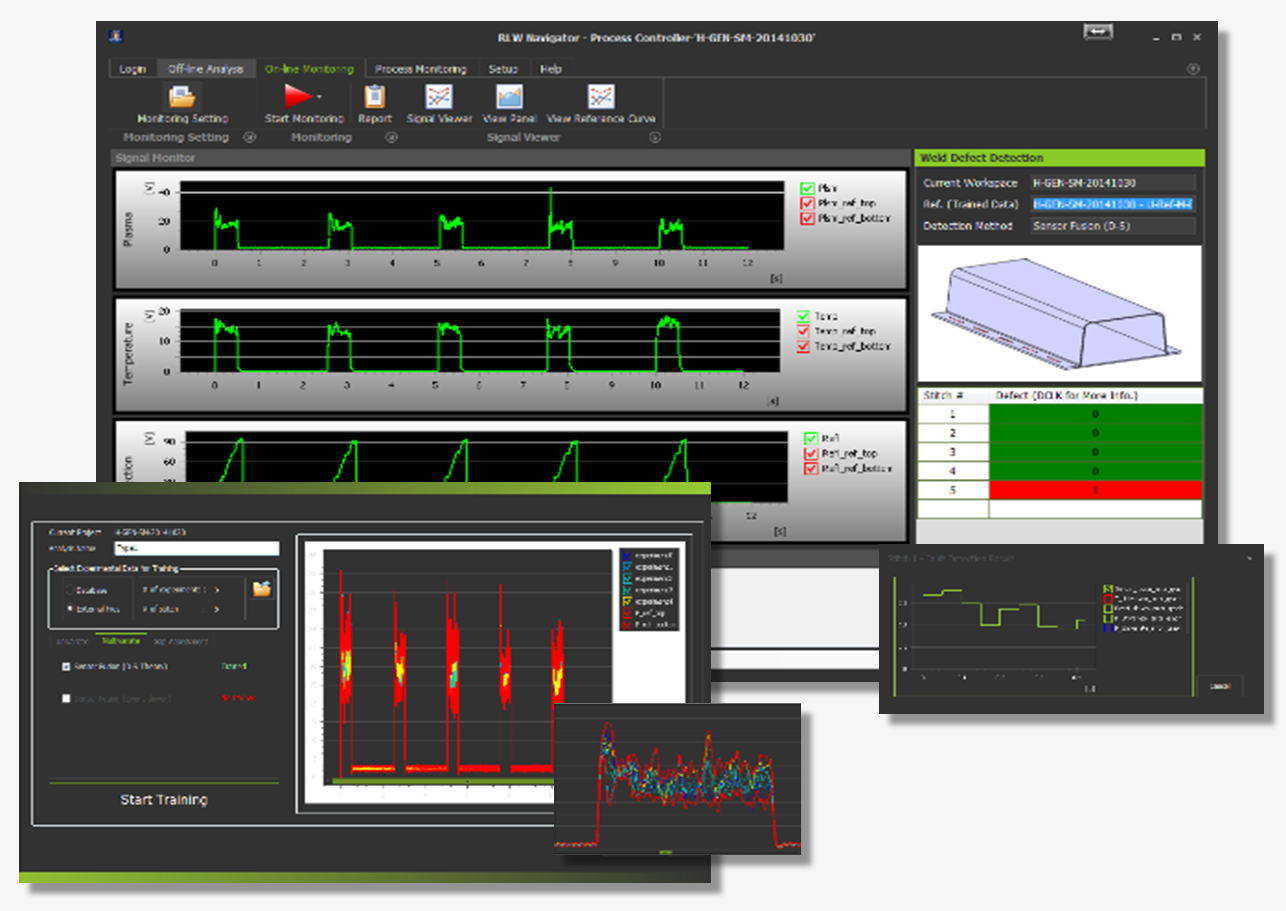Screen dimensions: 1286x911
Task: Toggle red legend checkbox in stitch result popup
Action: [1108, 599]
